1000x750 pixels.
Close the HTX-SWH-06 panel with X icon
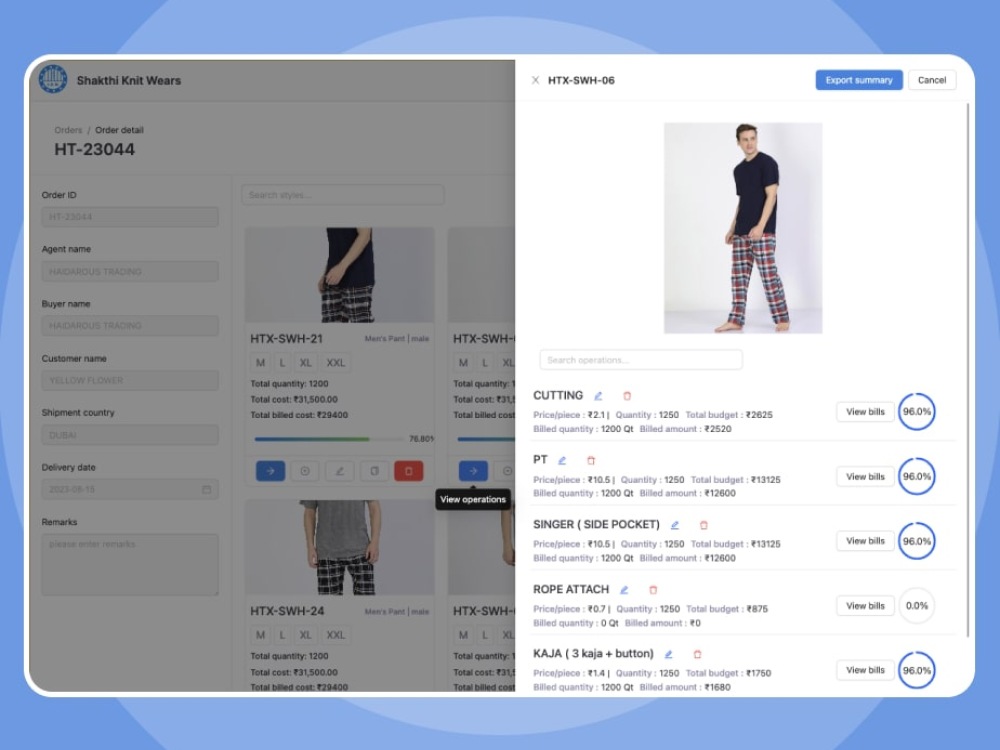click(535, 80)
